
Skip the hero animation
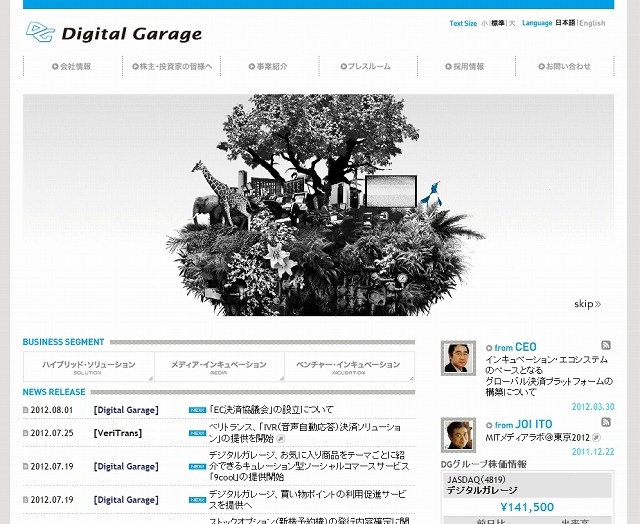pyautogui.click(x=587, y=304)
